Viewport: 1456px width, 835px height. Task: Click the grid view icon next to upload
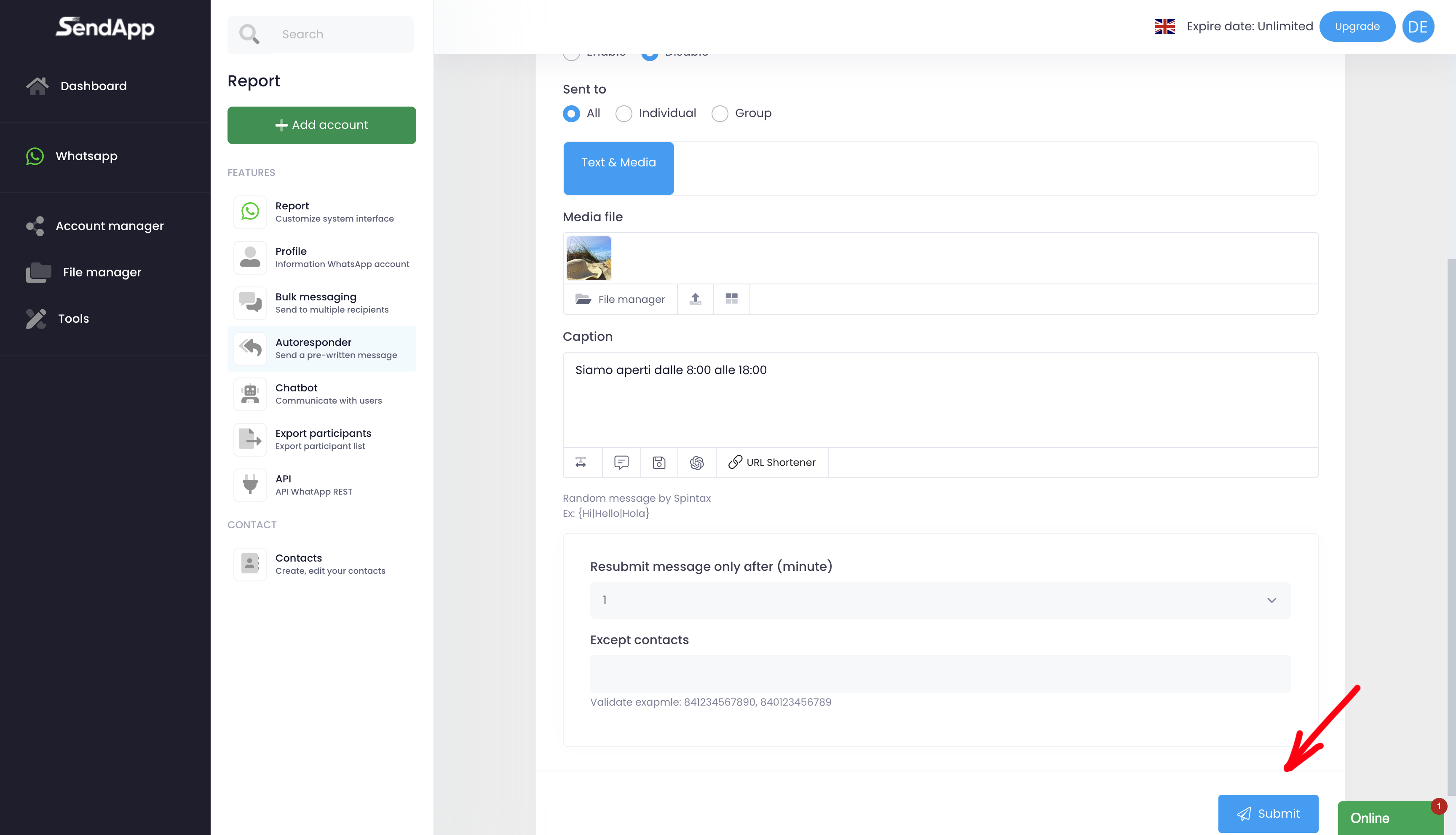[x=731, y=299]
